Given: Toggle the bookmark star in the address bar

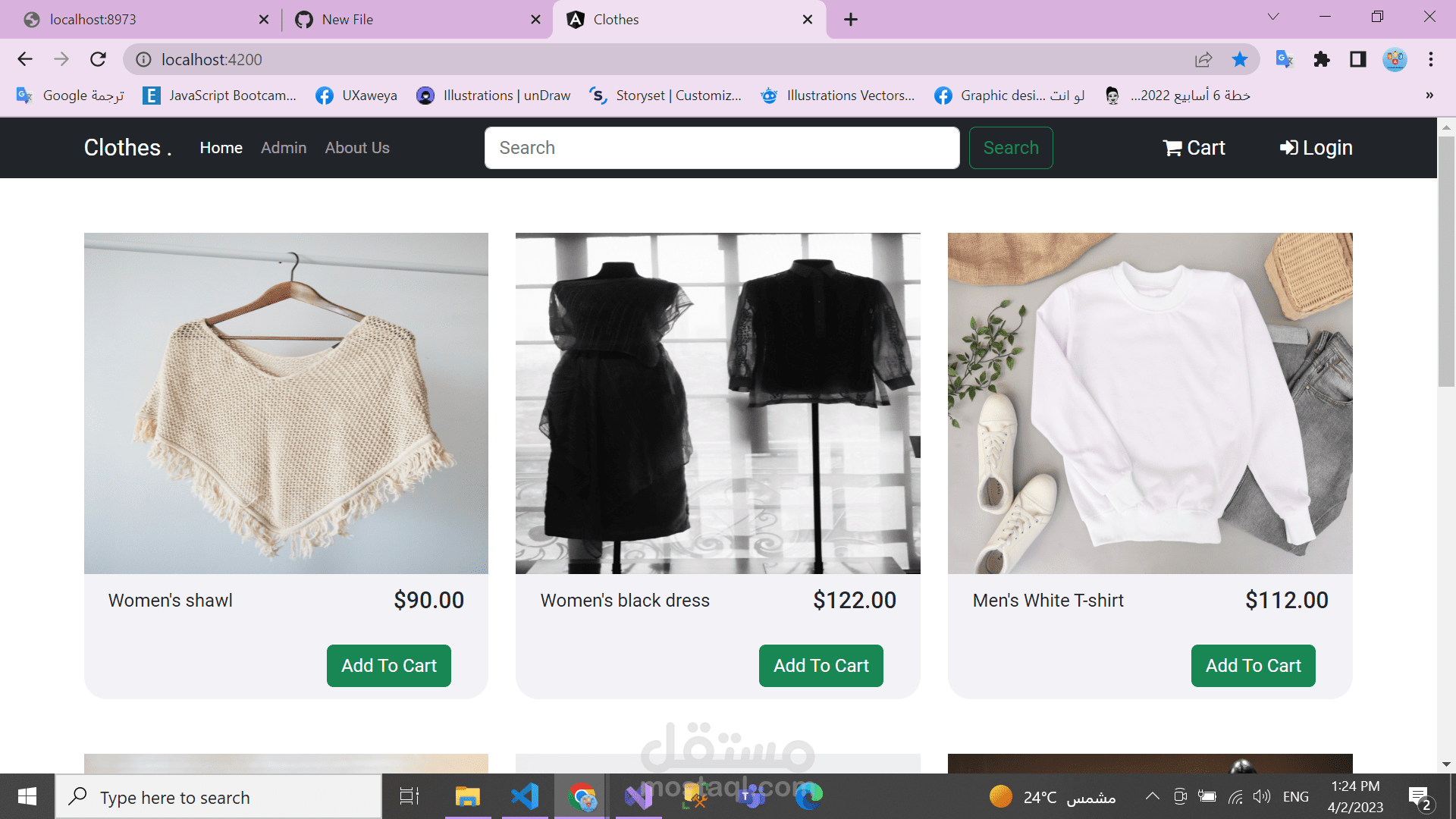Looking at the screenshot, I should pos(1241,59).
